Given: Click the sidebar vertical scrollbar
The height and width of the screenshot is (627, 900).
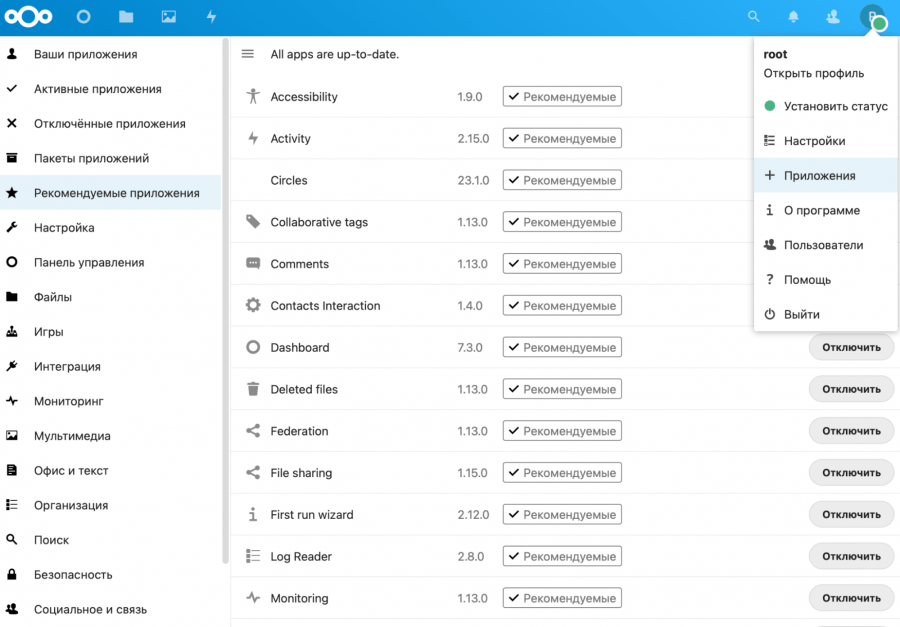Looking at the screenshot, I should click(225, 300).
